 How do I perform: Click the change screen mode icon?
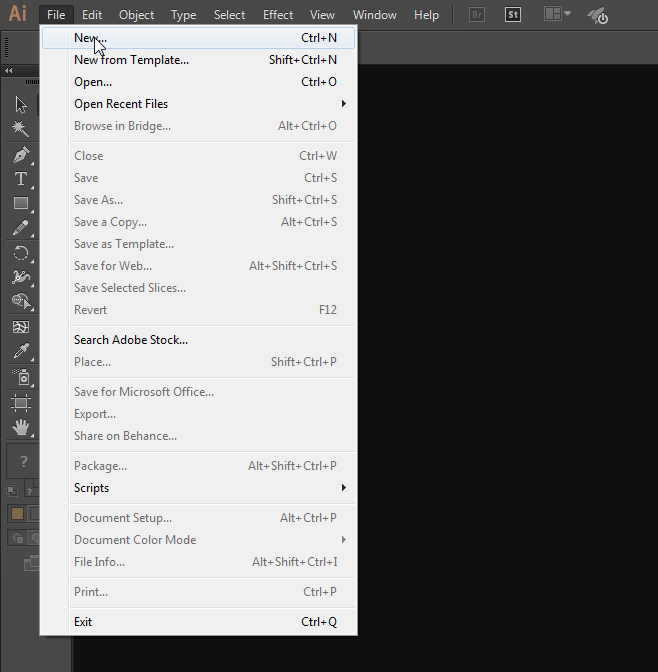31,564
